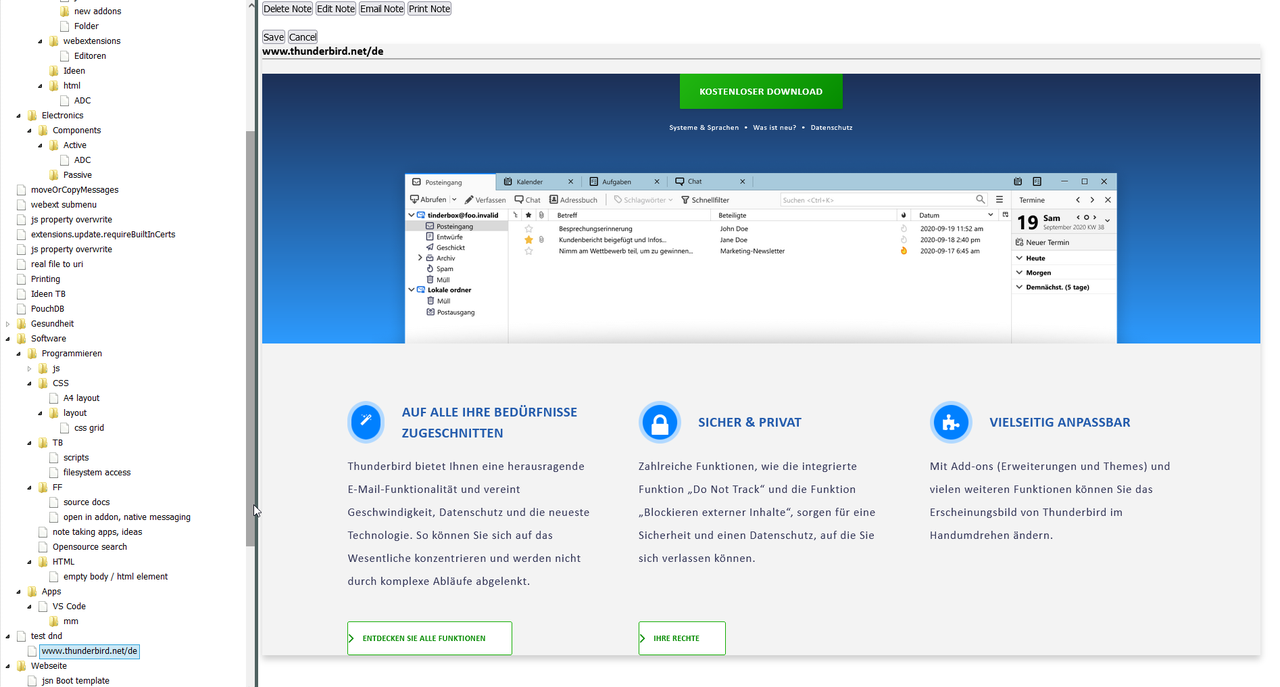The image size is (1280, 687).
Task: Click the puzzle piece Vielseitig anpassbar icon
Action: [x=950, y=422]
